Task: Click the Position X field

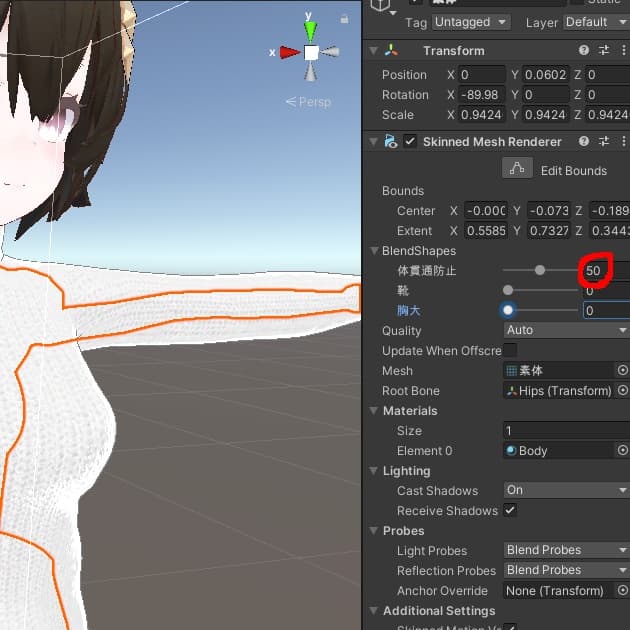Action: (482, 75)
